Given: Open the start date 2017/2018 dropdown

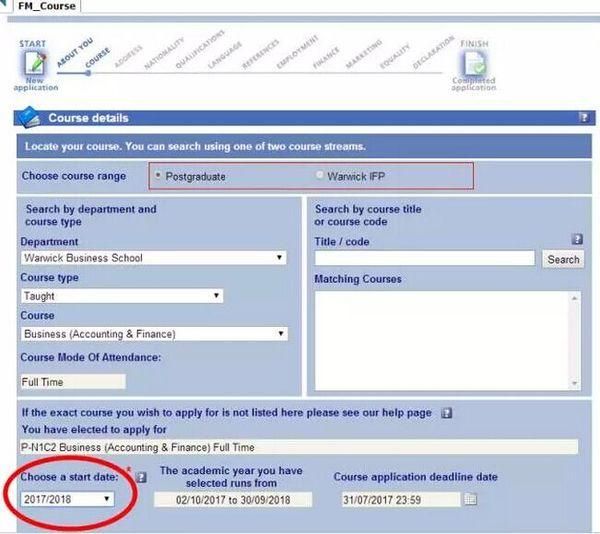Looking at the screenshot, I should (67, 499).
